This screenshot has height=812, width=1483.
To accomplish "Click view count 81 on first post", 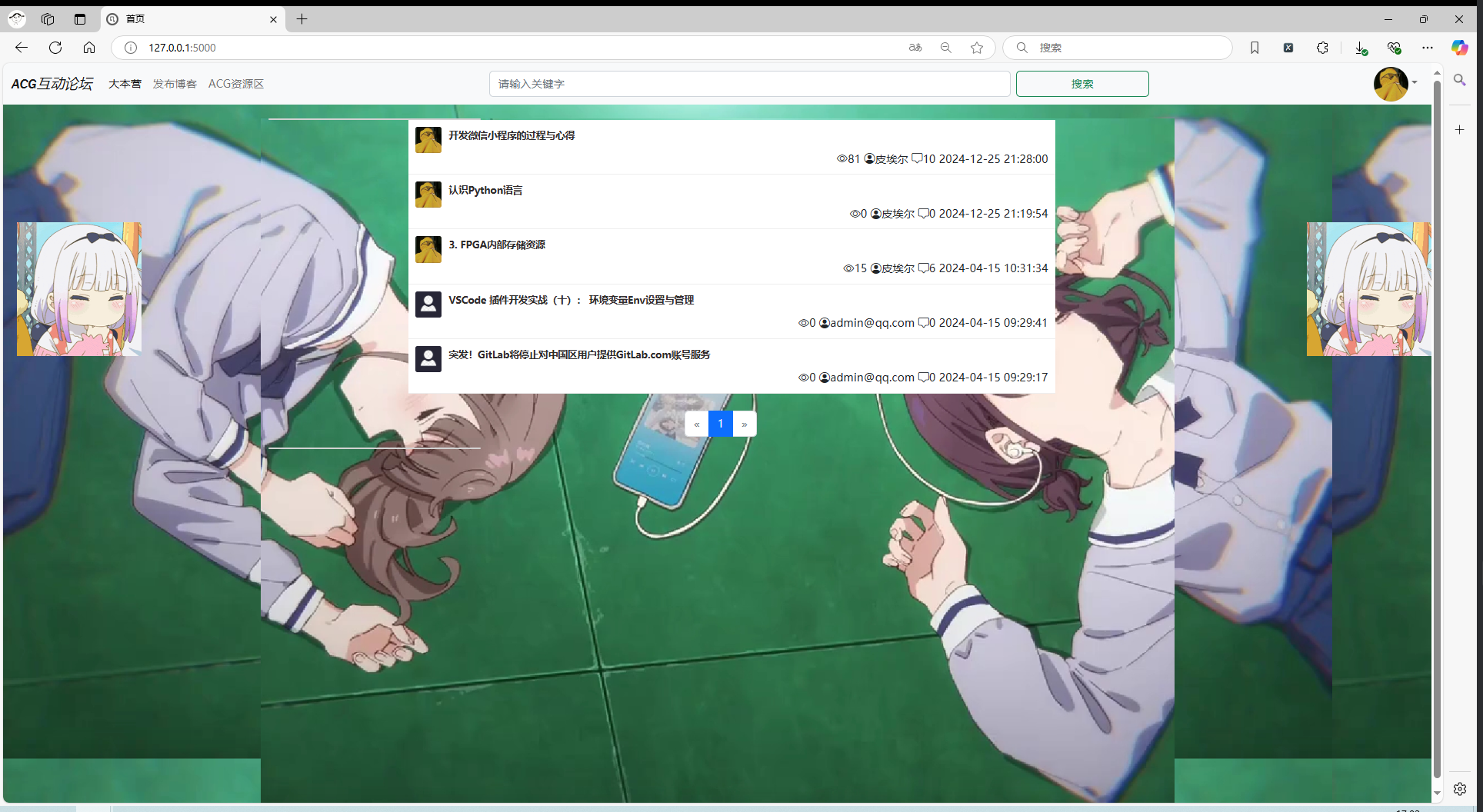I will pos(848,159).
